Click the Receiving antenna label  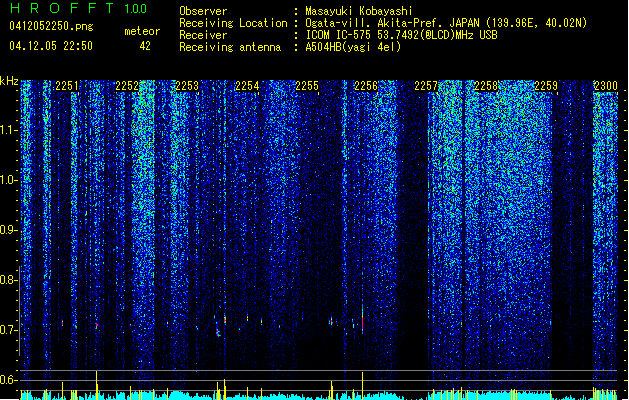pos(230,47)
